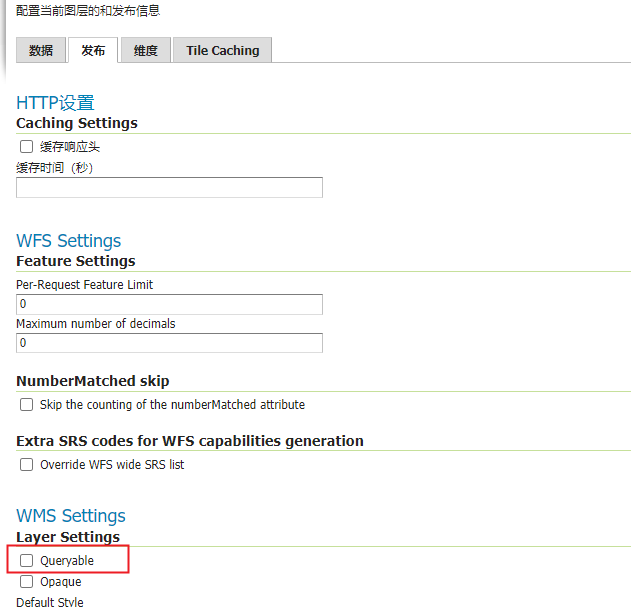Click the WFS Settings heading
The width and height of the screenshot is (631, 607).
click(x=68, y=241)
